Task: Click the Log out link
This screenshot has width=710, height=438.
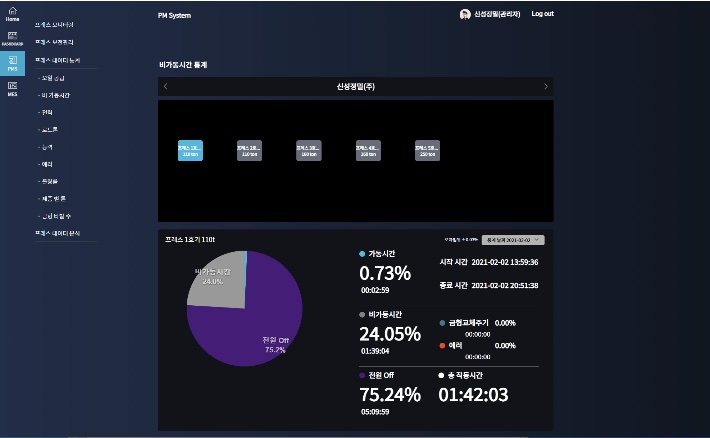Action: (x=542, y=14)
